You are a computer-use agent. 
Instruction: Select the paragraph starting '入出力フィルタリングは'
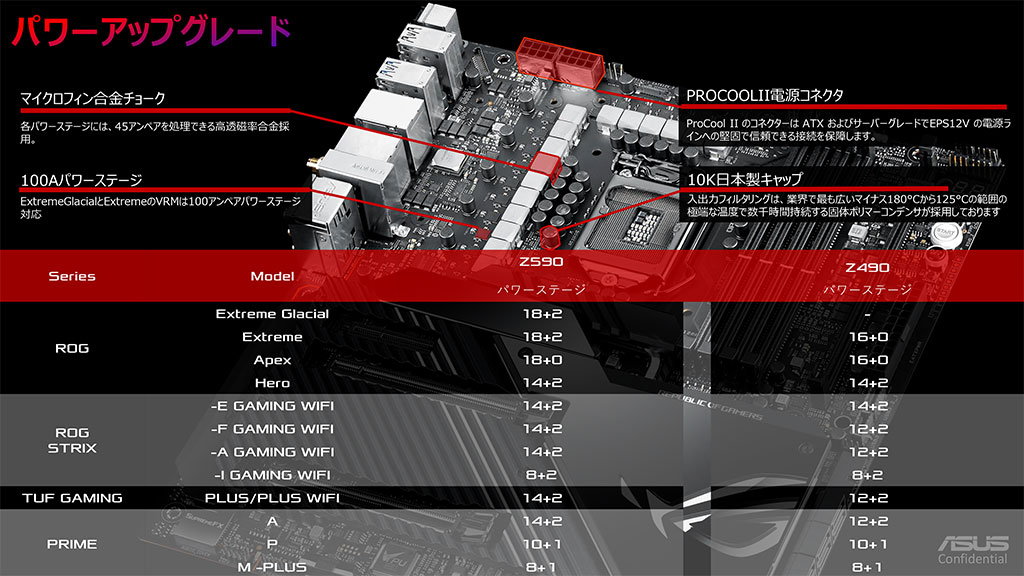tap(846, 205)
